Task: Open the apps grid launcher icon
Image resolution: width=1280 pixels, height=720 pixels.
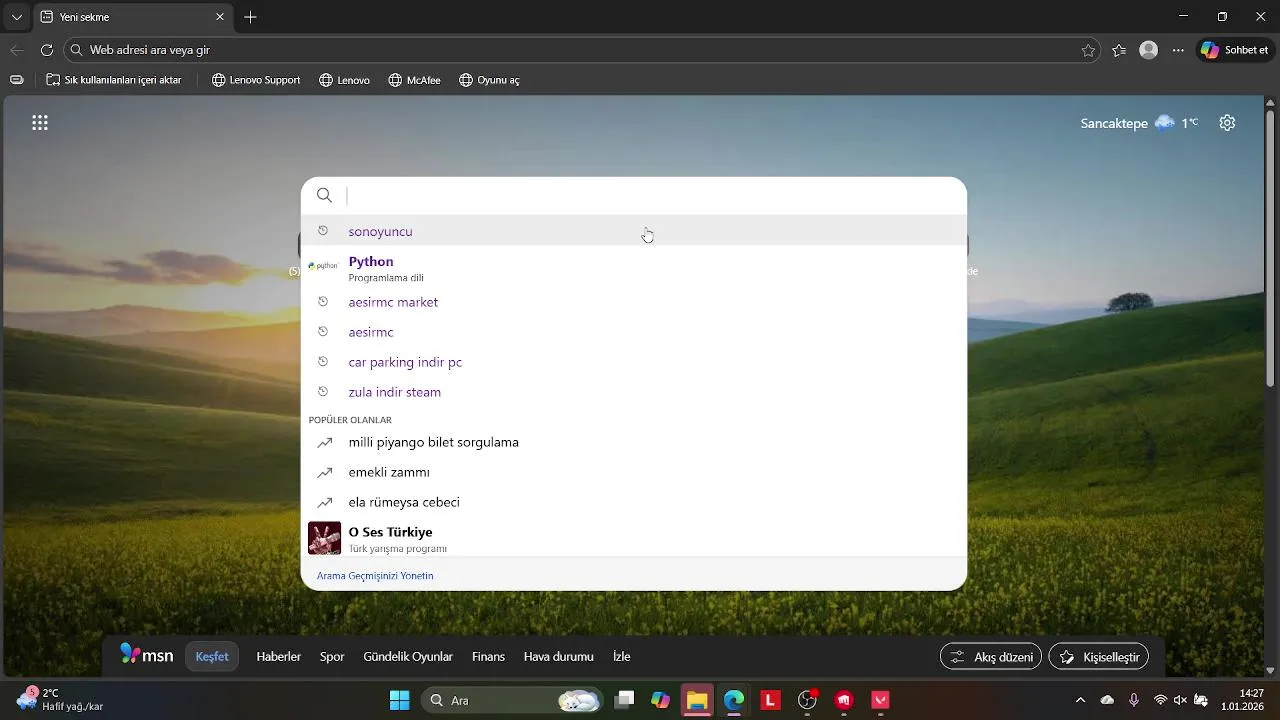Action: (40, 123)
